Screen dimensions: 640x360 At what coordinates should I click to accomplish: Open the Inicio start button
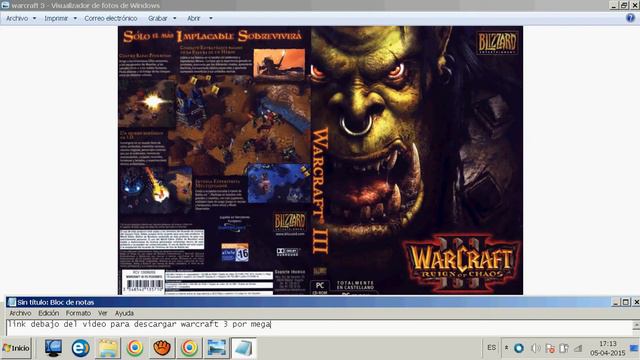(x=16, y=348)
